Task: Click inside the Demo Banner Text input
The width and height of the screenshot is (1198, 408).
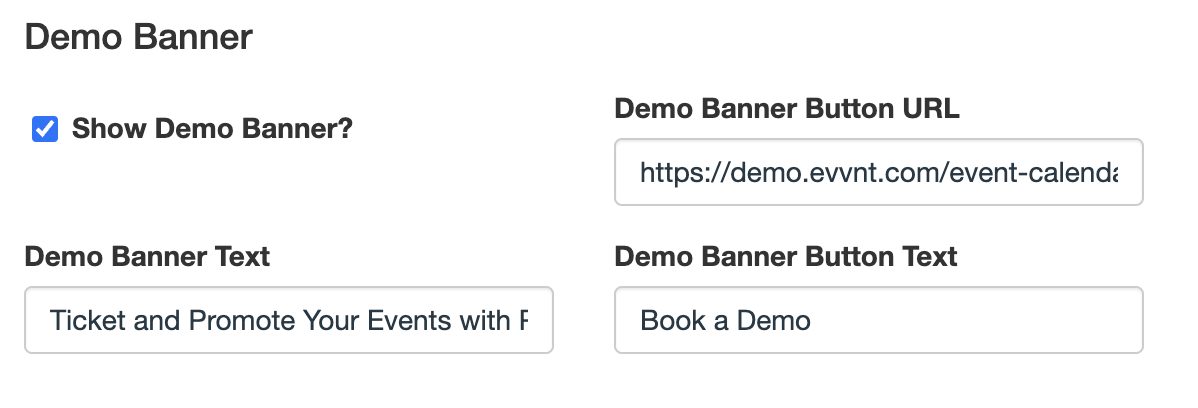Action: pyautogui.click(x=289, y=320)
